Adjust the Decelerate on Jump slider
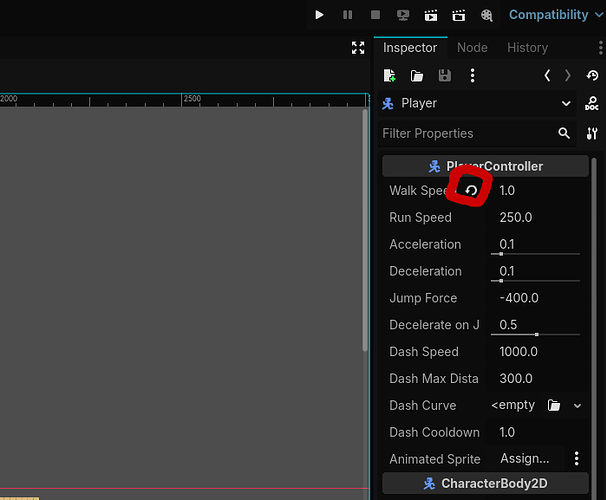The width and height of the screenshot is (606, 500). click(535, 335)
